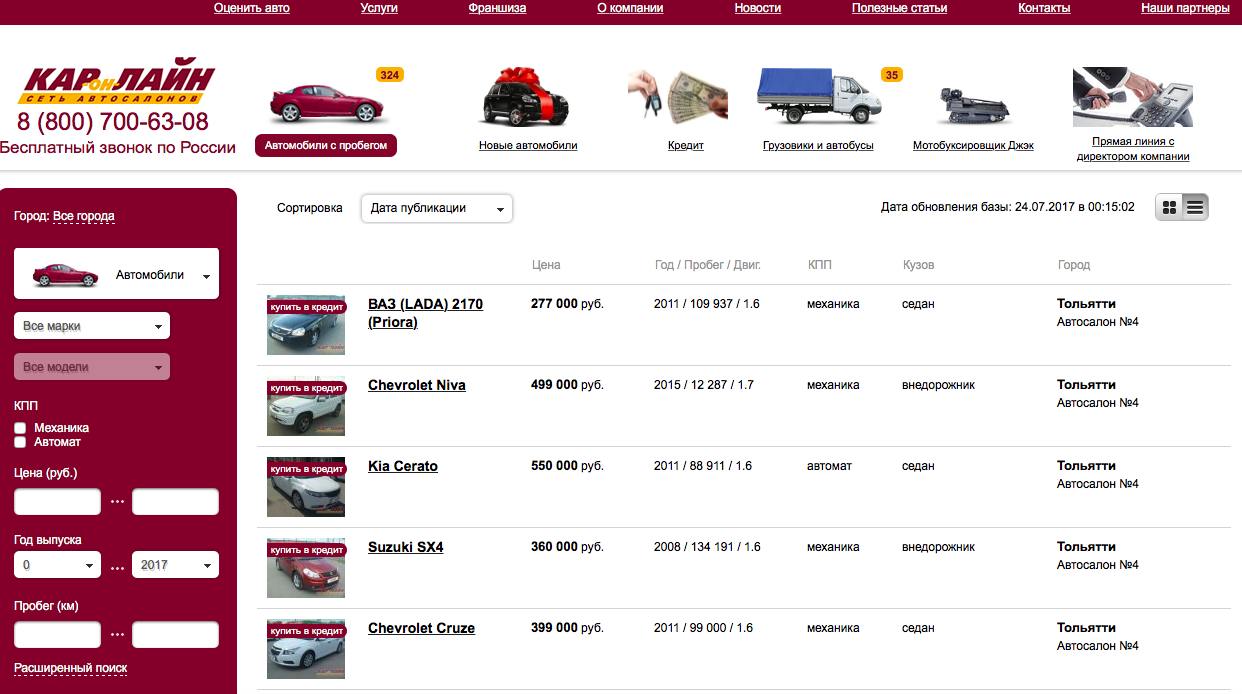
Task: Open the Расширенный поиск link
Action: [x=70, y=668]
